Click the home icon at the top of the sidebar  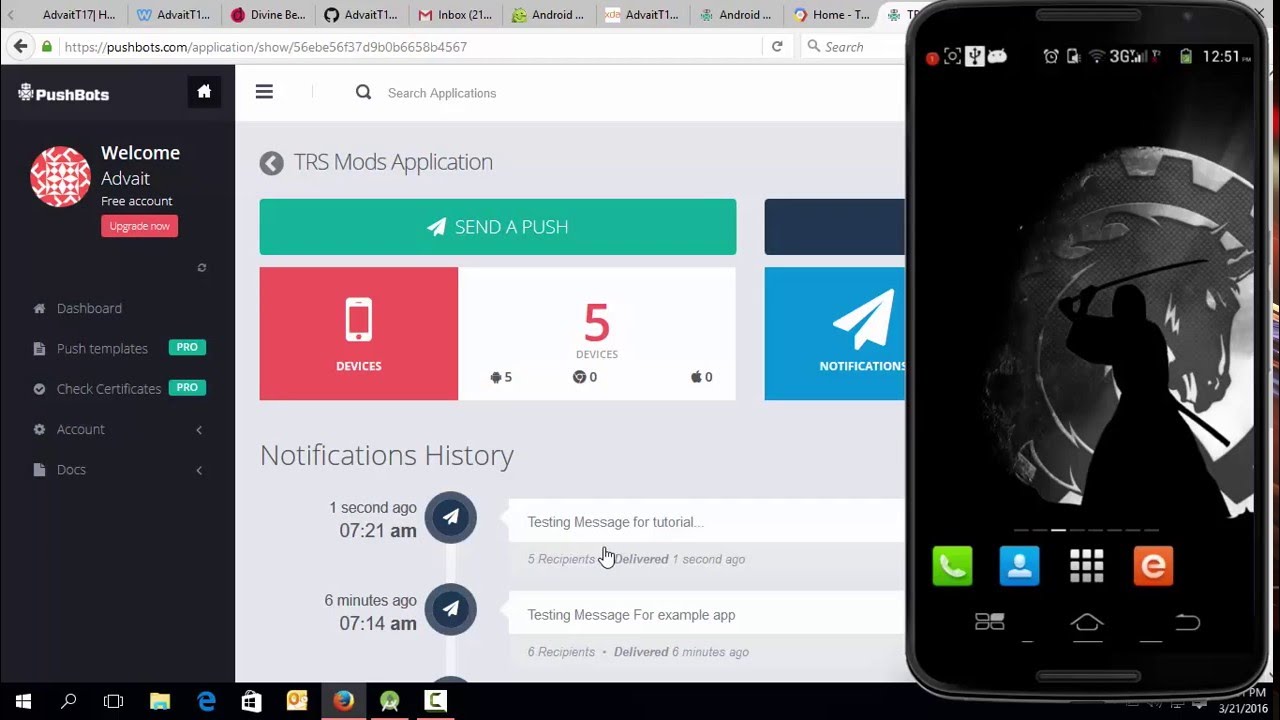coord(204,91)
